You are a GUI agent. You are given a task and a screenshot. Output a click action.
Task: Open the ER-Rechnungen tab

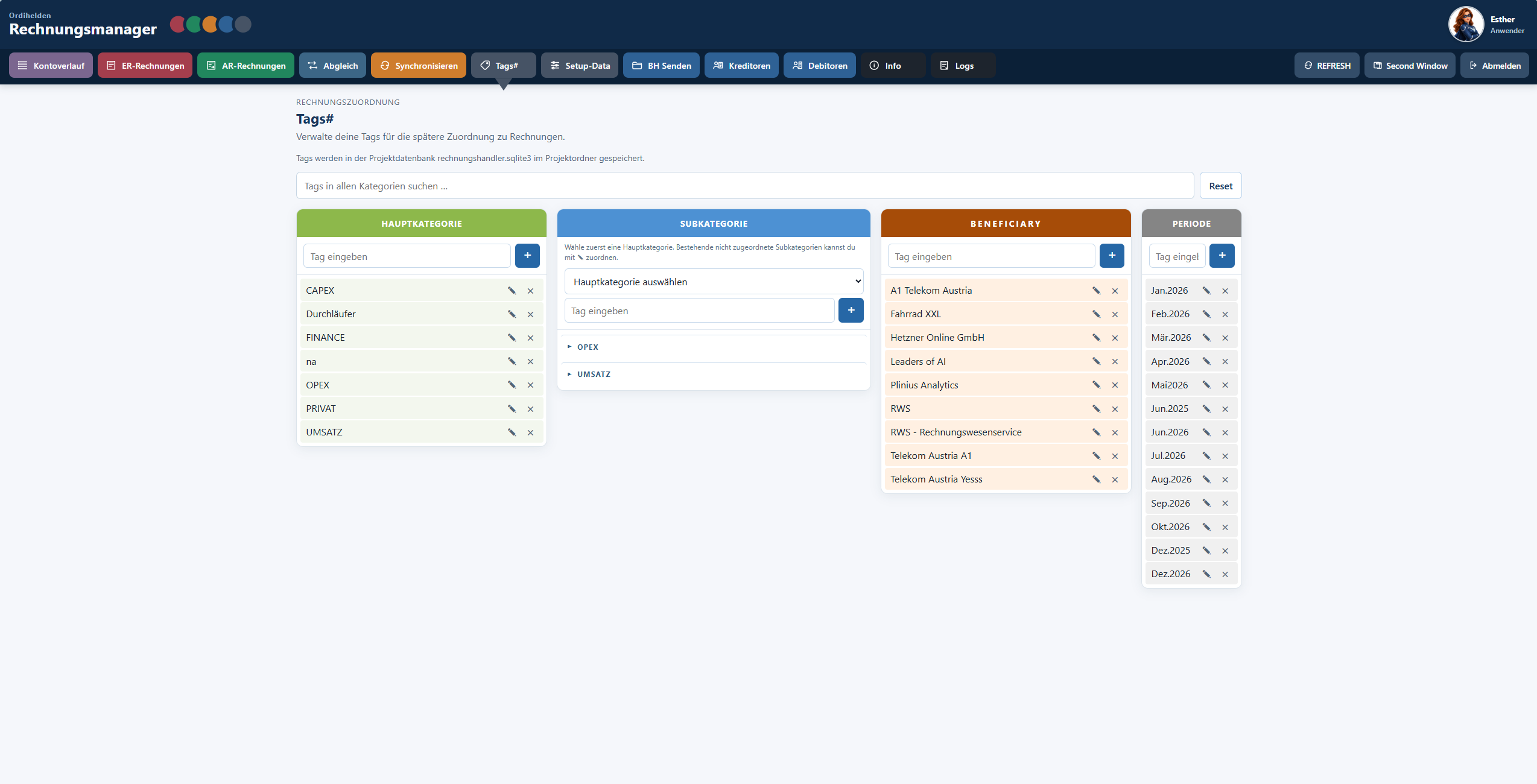pos(145,65)
